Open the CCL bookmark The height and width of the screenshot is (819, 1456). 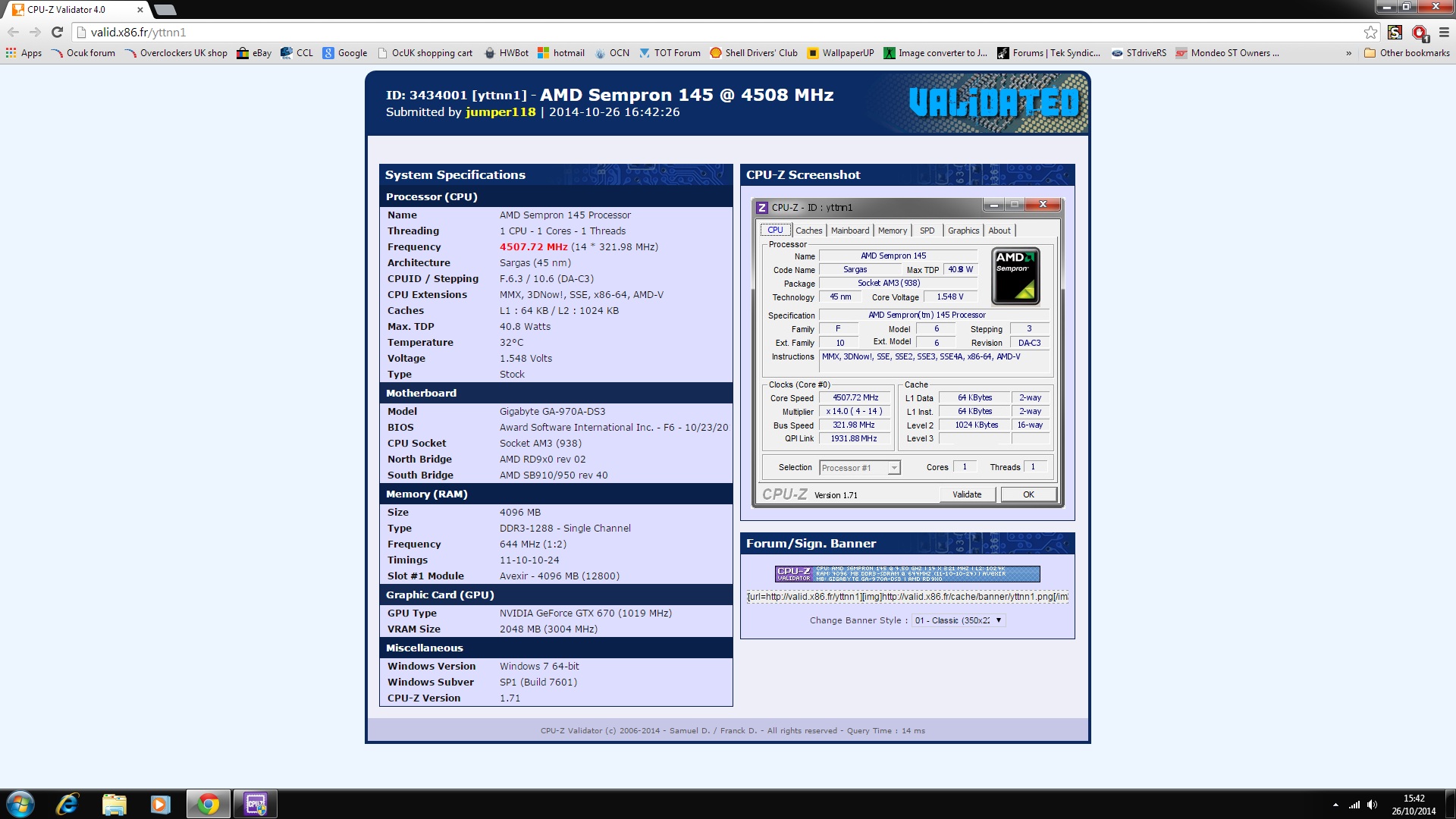297,53
